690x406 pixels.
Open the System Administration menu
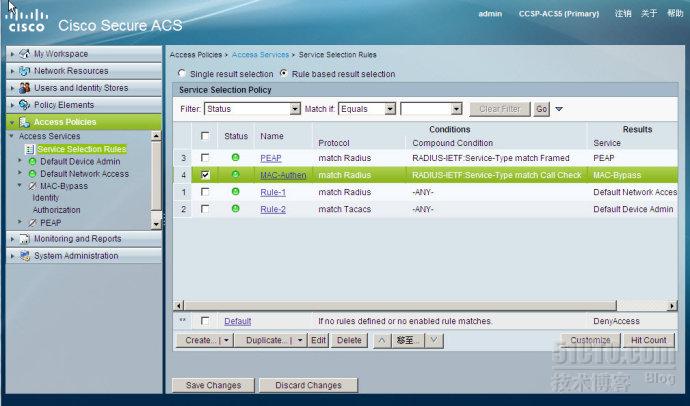coord(84,256)
